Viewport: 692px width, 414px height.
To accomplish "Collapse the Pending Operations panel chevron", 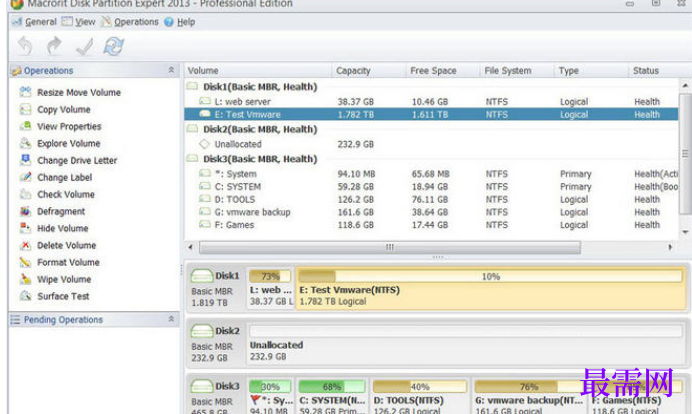I will pyautogui.click(x=171, y=319).
